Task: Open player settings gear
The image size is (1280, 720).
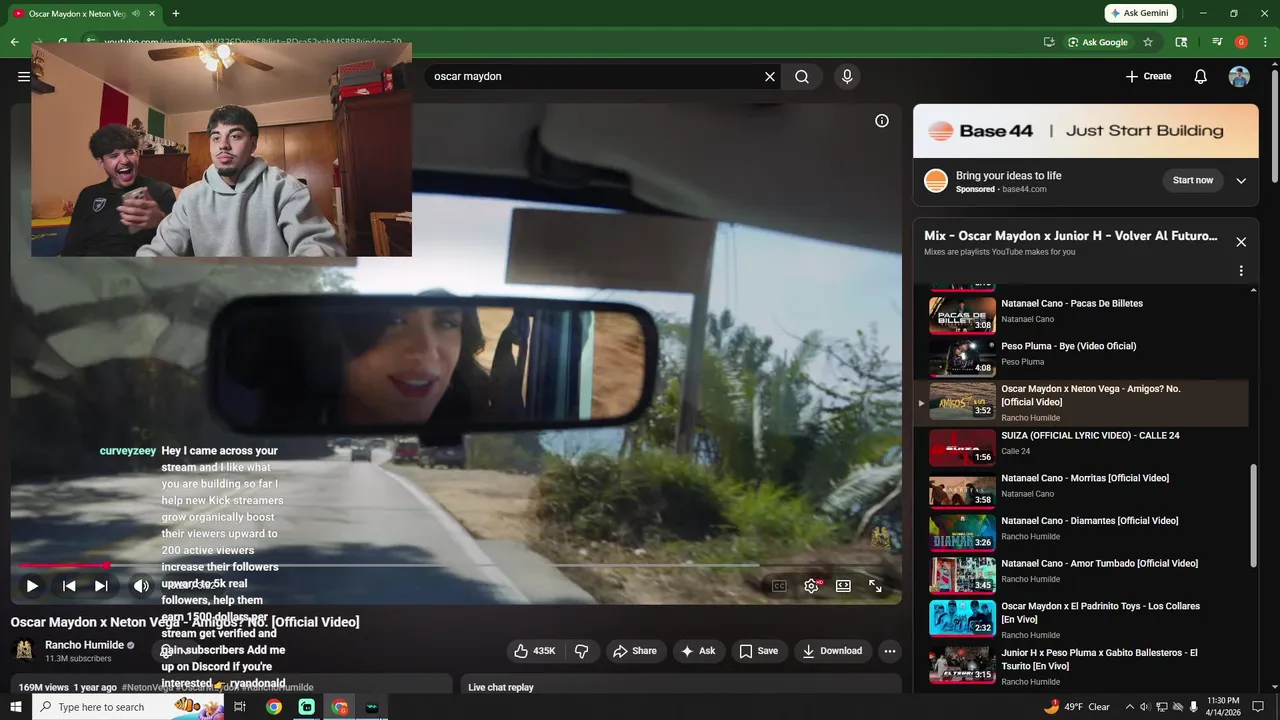Action: [811, 586]
